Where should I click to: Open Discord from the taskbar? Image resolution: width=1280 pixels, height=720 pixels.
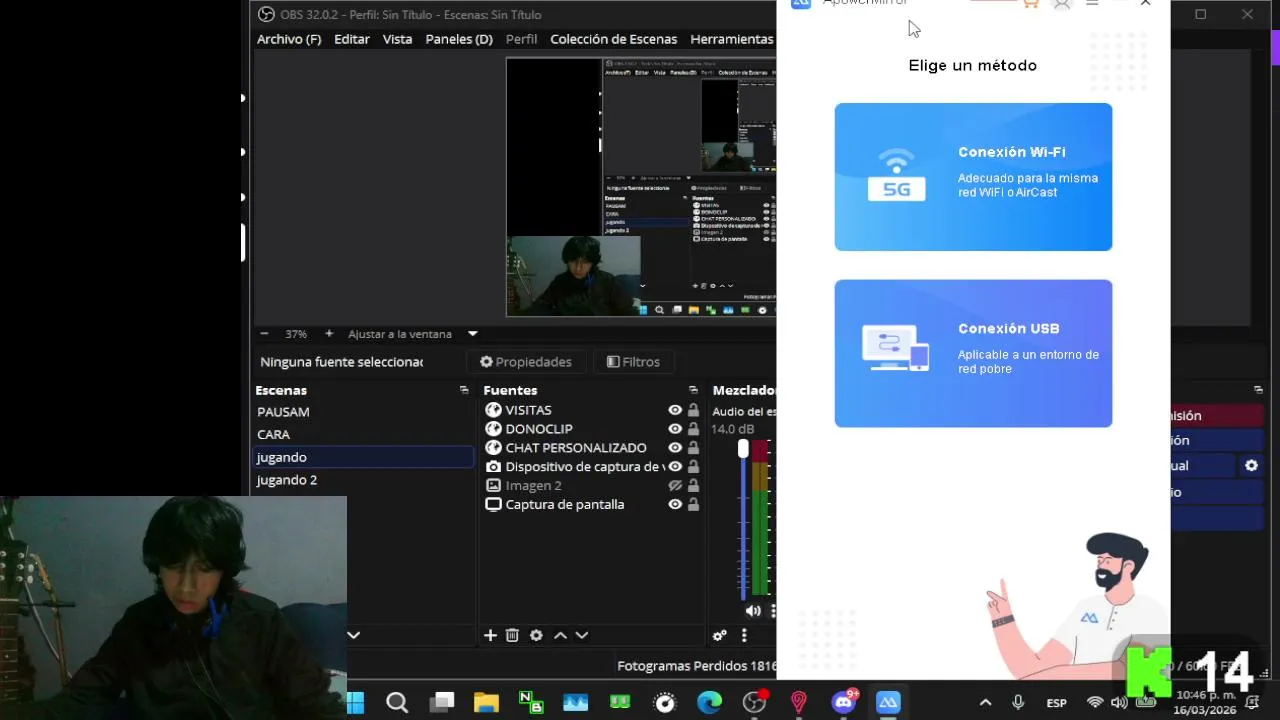[x=844, y=702]
